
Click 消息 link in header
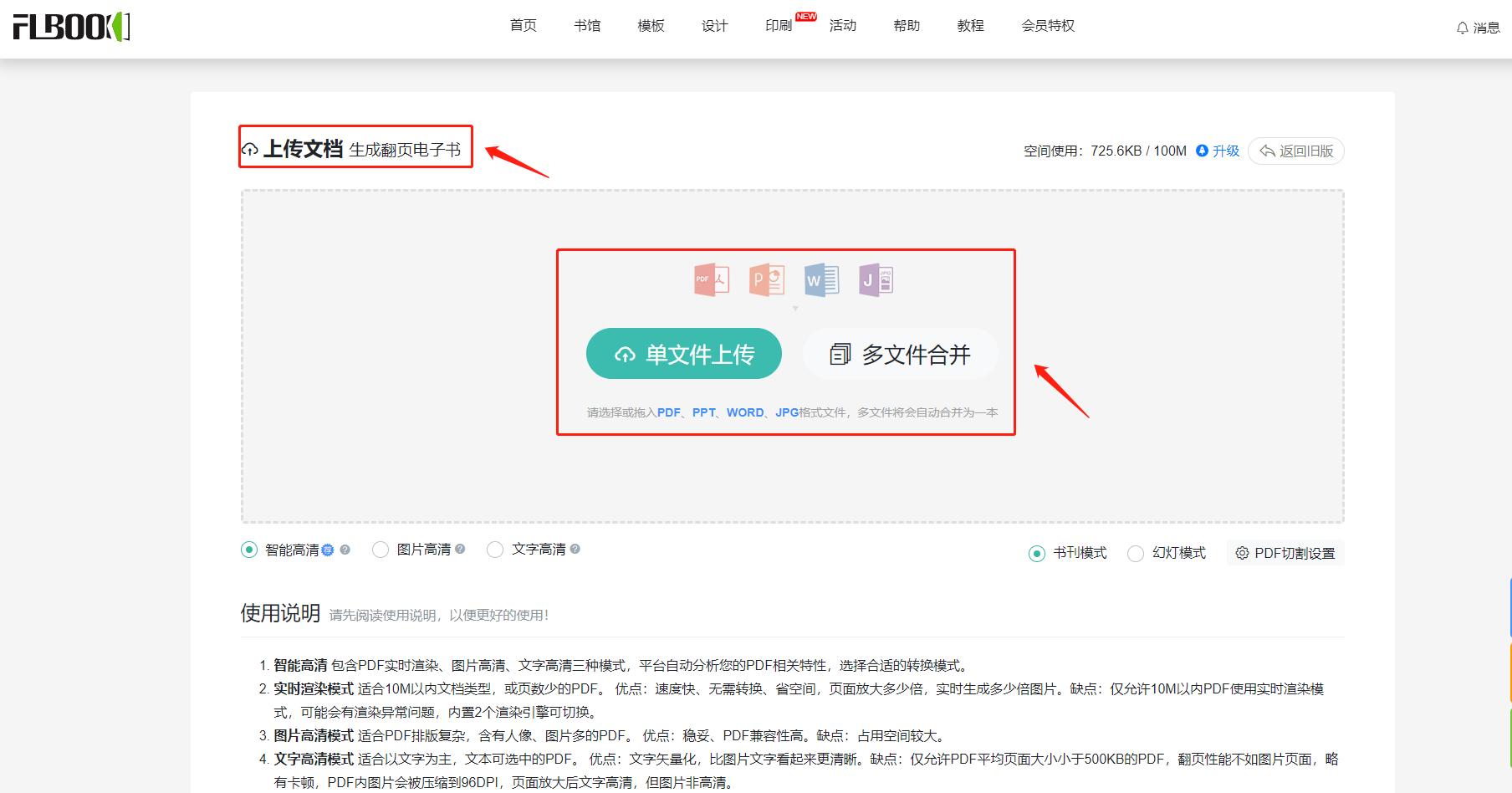click(1486, 28)
